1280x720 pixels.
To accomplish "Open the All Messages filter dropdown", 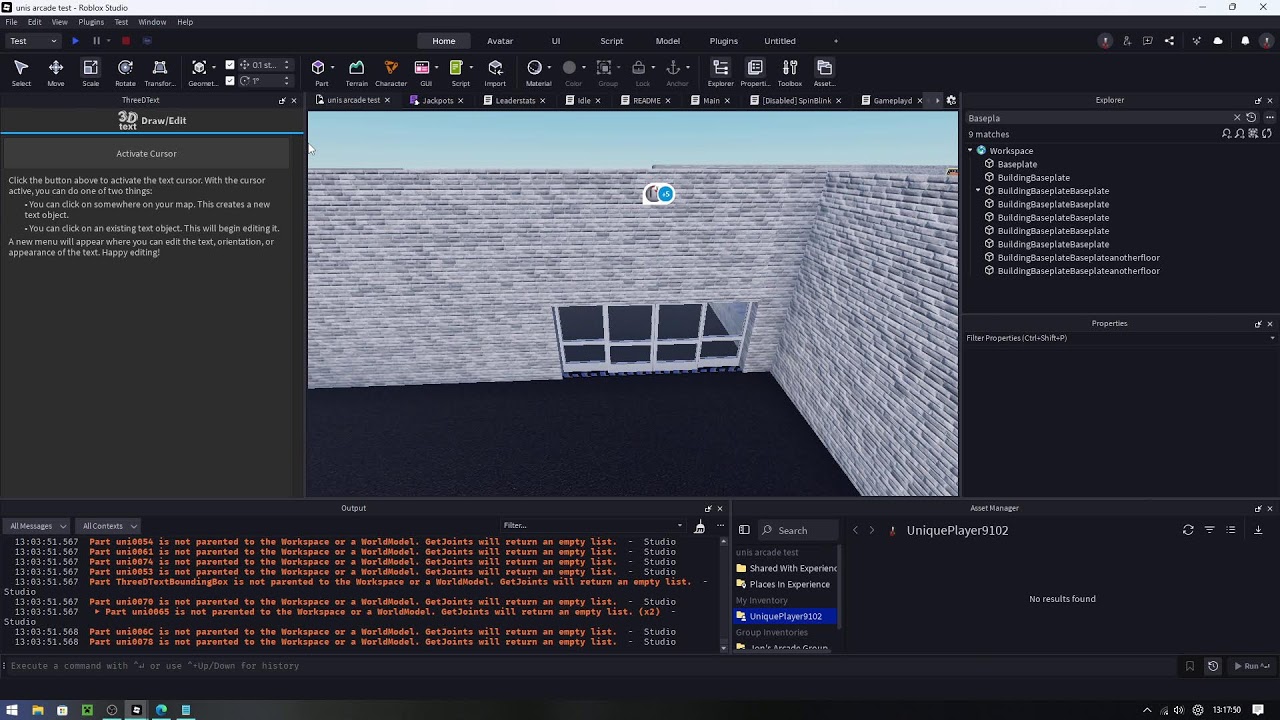I will (38, 526).
